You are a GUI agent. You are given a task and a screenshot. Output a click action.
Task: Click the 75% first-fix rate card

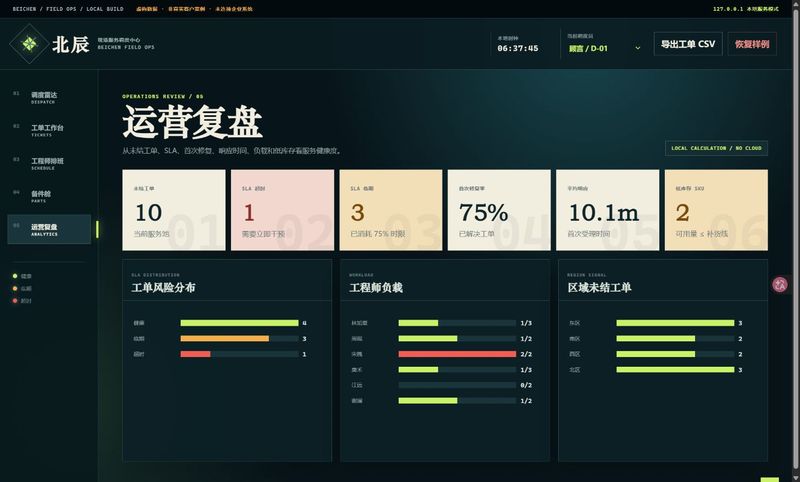499,210
